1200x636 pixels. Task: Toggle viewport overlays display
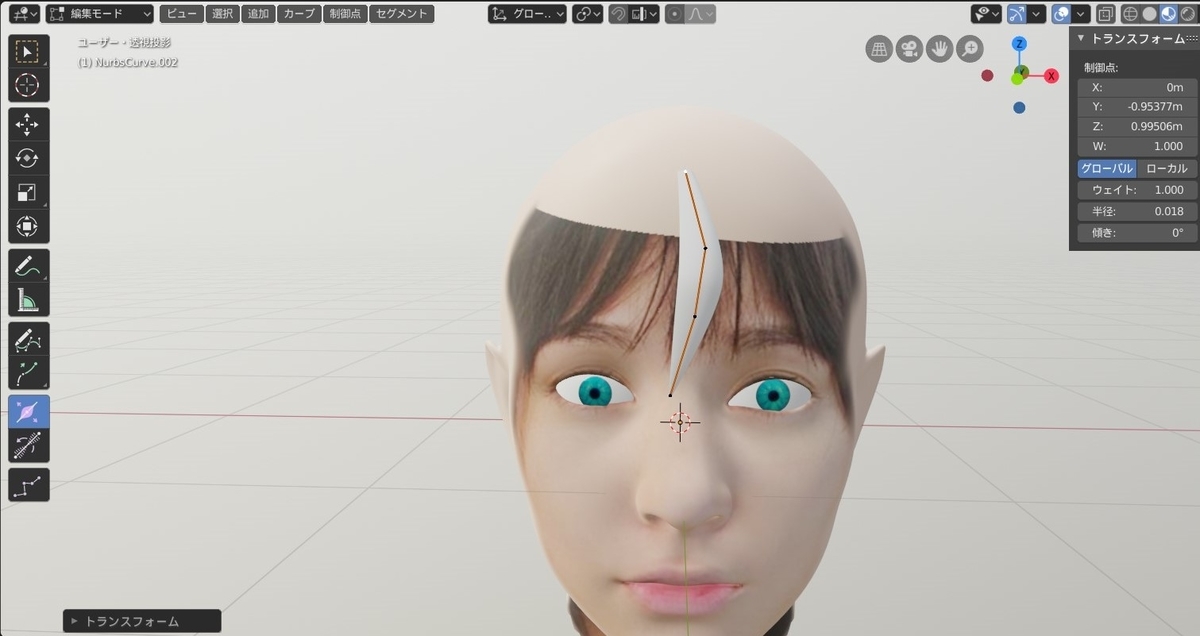click(1061, 14)
